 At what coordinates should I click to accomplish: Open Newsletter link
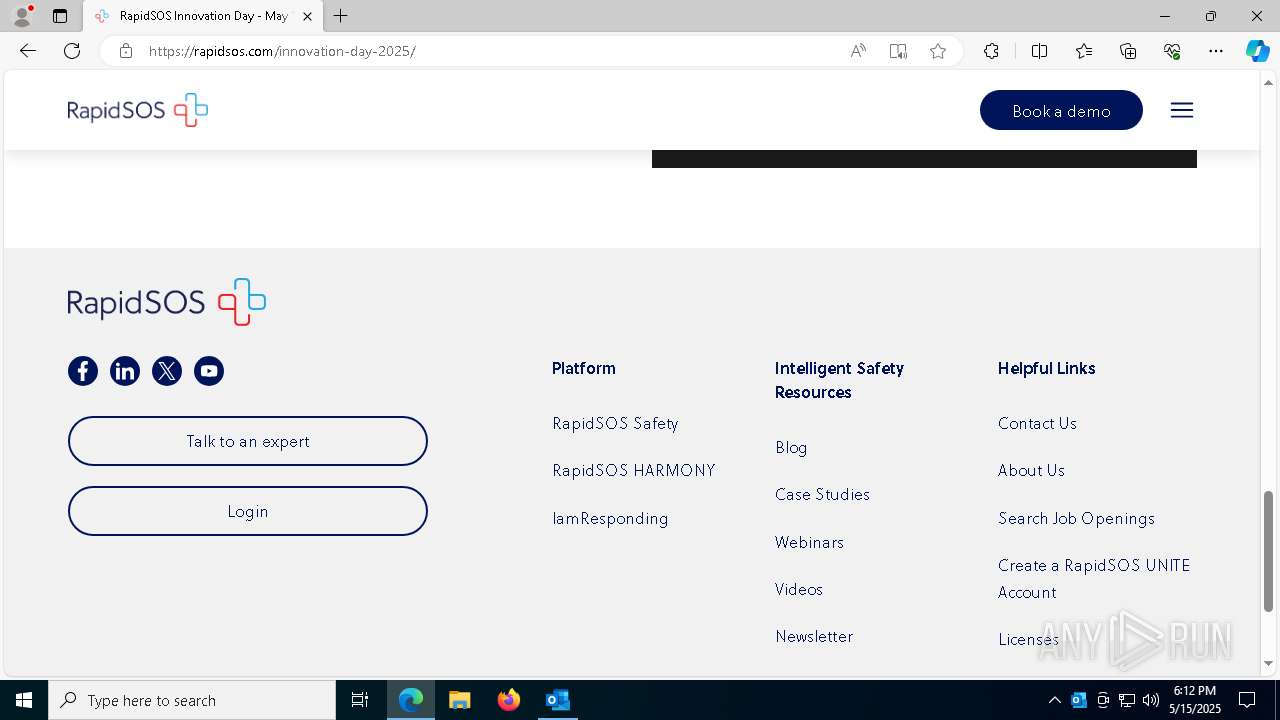click(x=814, y=637)
